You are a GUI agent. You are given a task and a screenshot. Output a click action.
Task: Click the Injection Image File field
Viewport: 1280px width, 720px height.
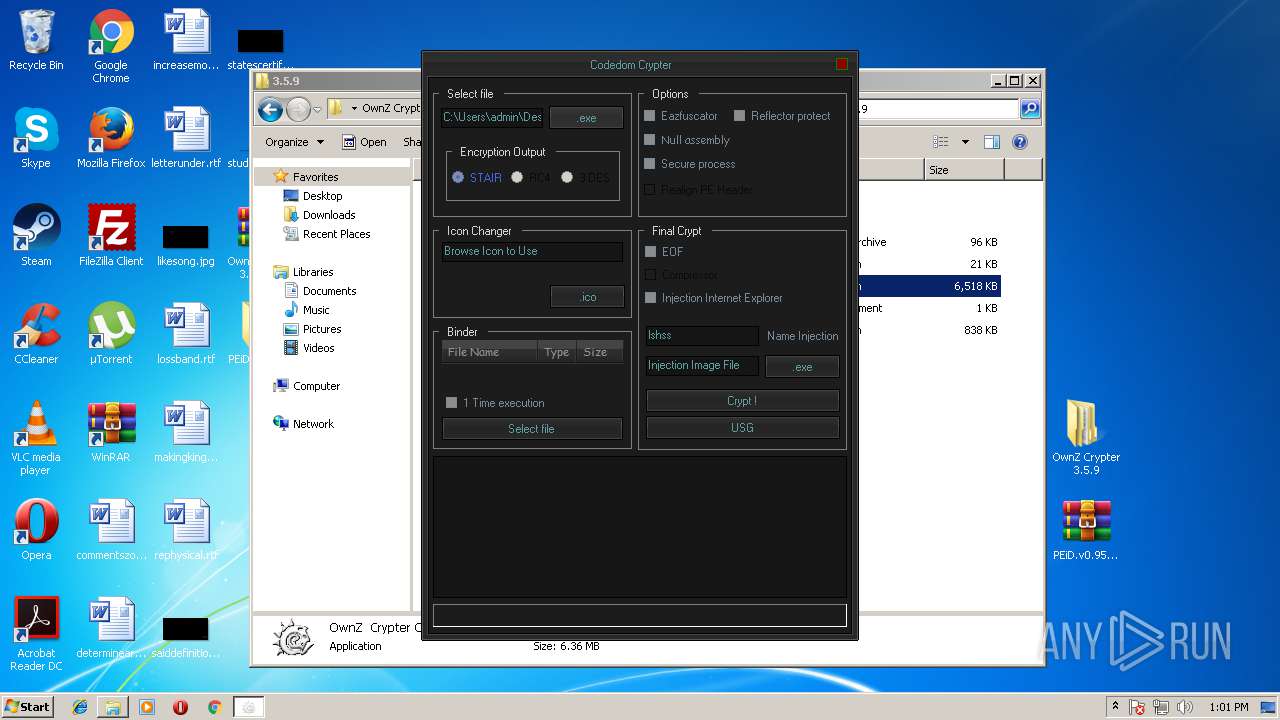(702, 365)
